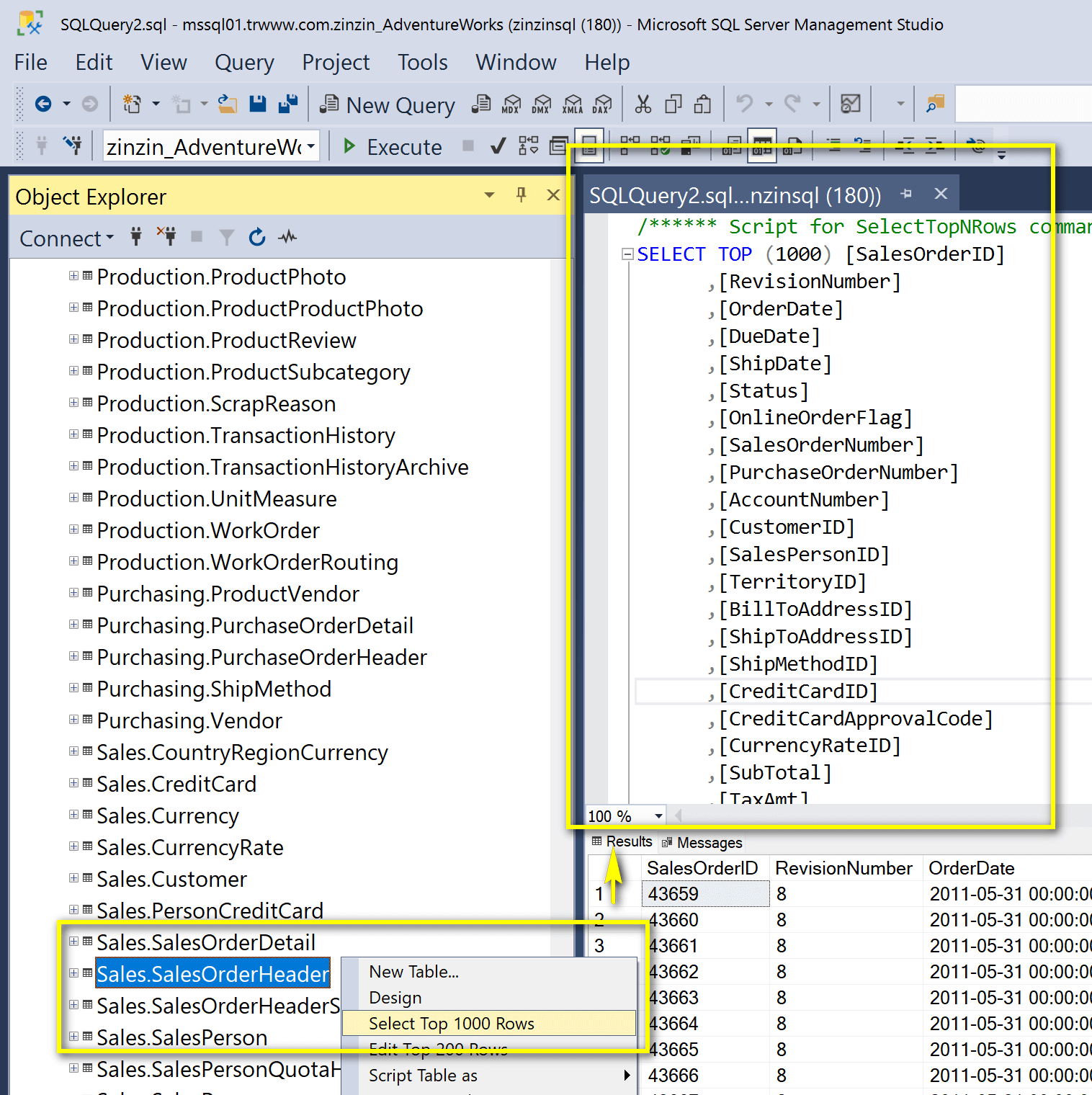The width and height of the screenshot is (1092, 1095).
Task: Click the New Query button
Action: 387,105
